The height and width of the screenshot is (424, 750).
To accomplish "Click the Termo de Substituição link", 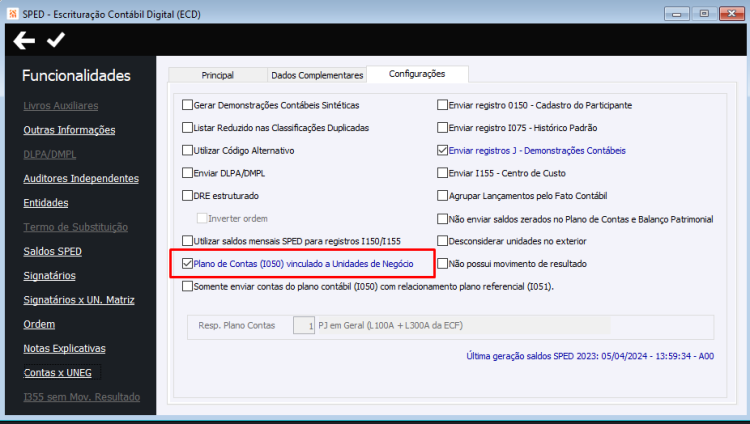I will tap(76, 227).
